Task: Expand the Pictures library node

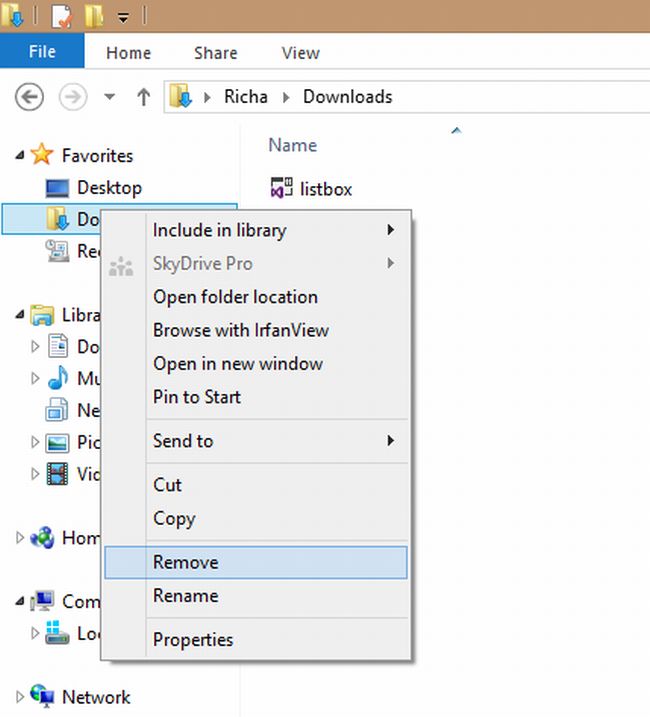Action: 35,442
